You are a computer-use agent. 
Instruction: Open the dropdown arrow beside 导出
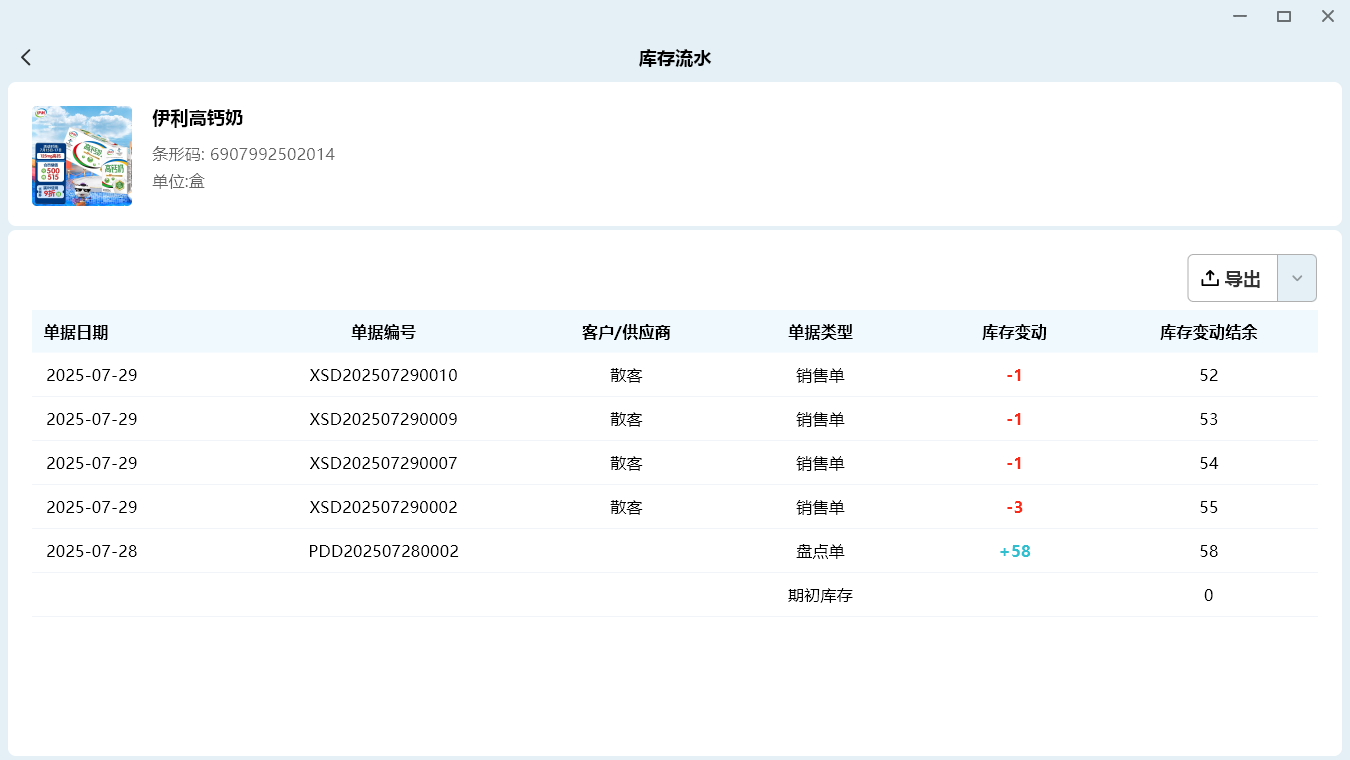(1297, 278)
